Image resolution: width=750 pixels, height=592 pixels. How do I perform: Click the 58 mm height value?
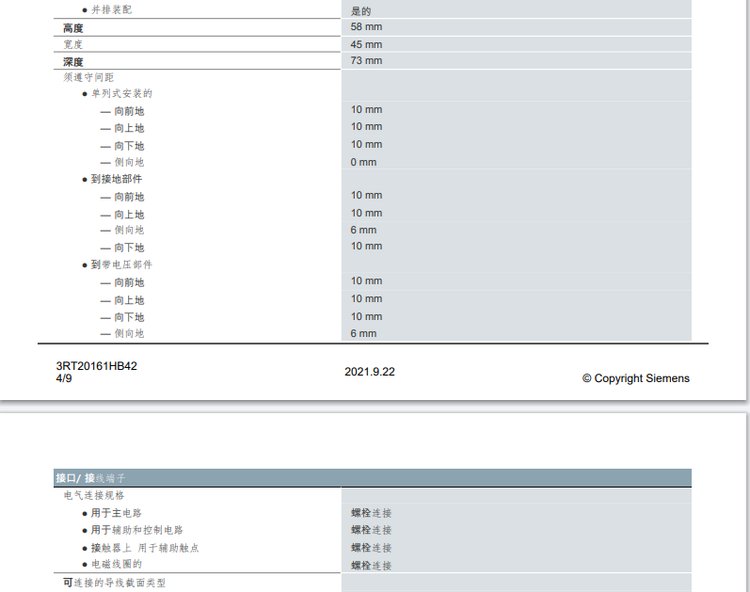pos(366,27)
